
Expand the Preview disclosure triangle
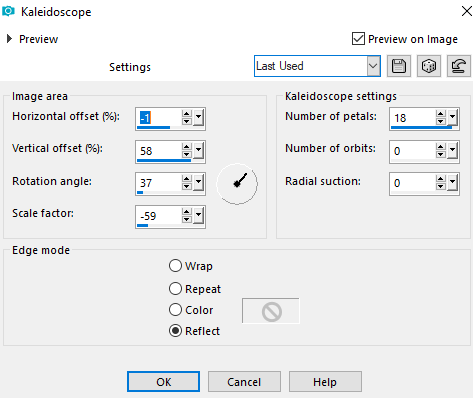(x=9, y=39)
